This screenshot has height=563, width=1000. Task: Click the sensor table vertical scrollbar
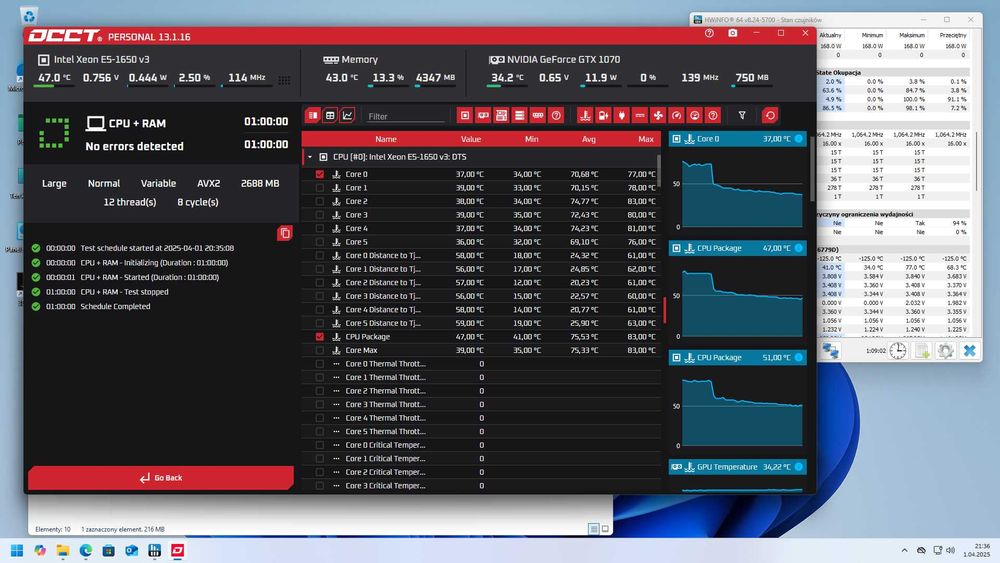click(x=659, y=171)
